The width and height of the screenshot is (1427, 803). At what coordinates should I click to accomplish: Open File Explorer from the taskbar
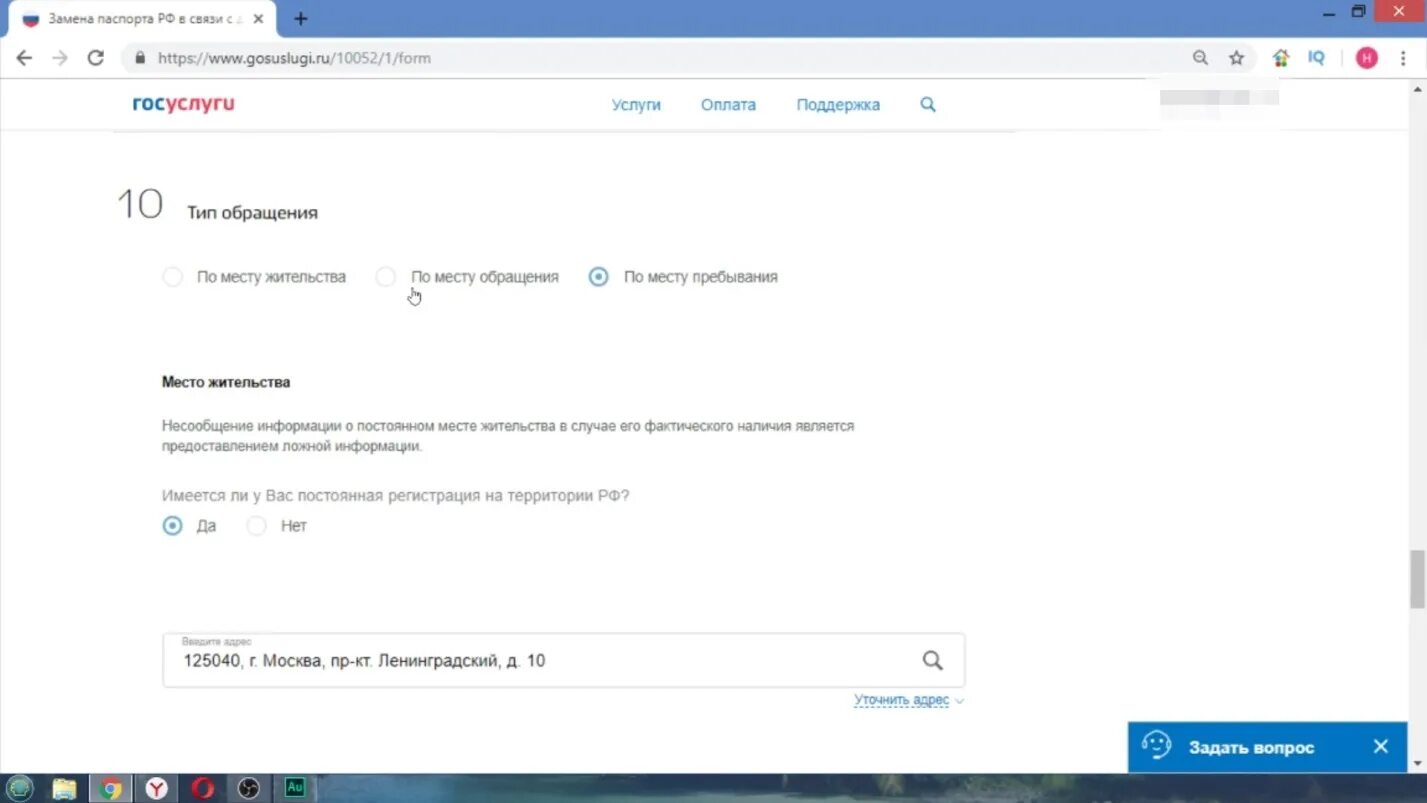tap(64, 788)
